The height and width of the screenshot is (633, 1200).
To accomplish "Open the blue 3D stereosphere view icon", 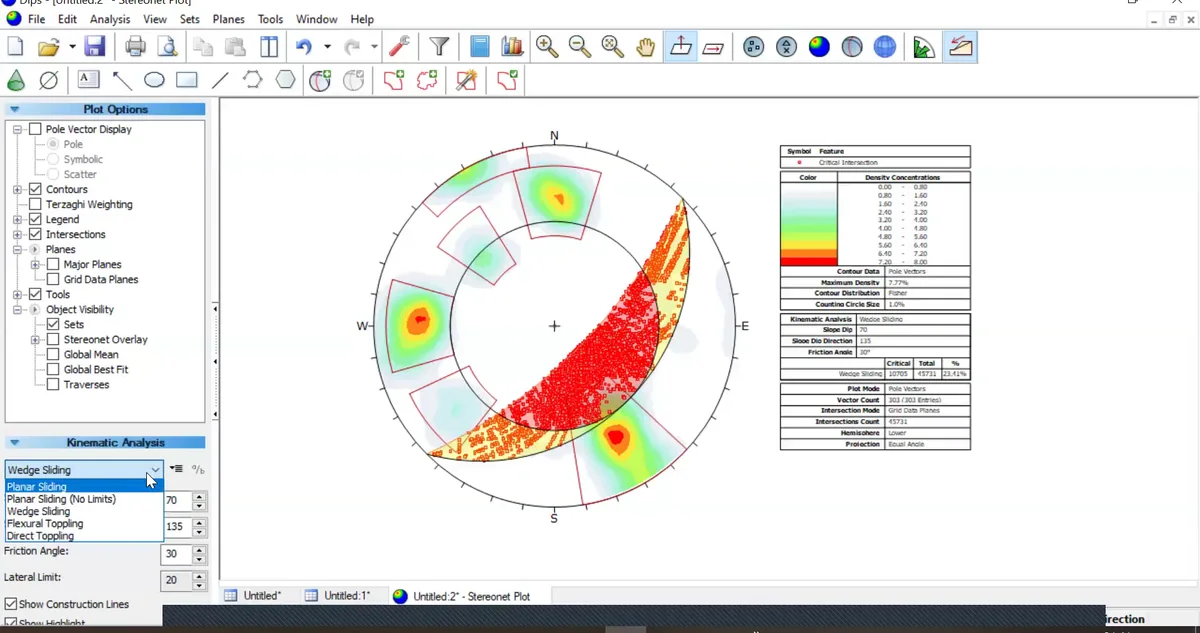I will point(885,46).
